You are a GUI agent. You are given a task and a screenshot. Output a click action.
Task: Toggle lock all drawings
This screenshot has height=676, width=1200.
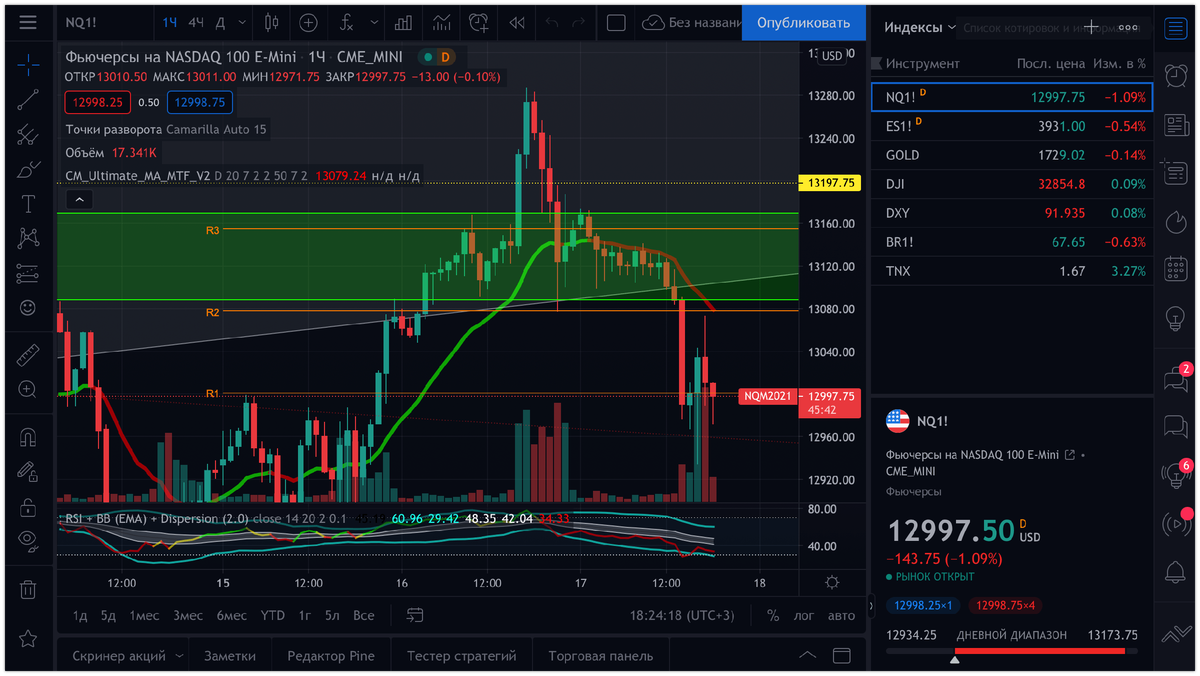coord(28,506)
